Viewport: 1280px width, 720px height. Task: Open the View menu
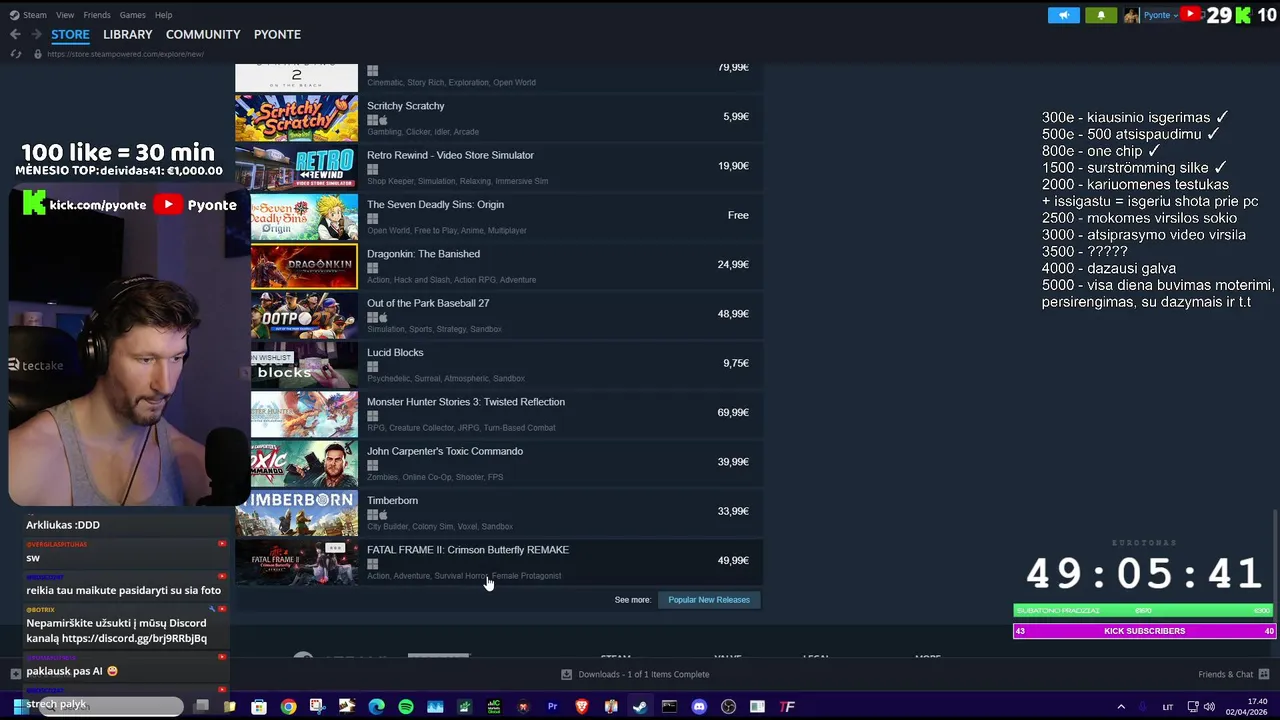point(65,15)
